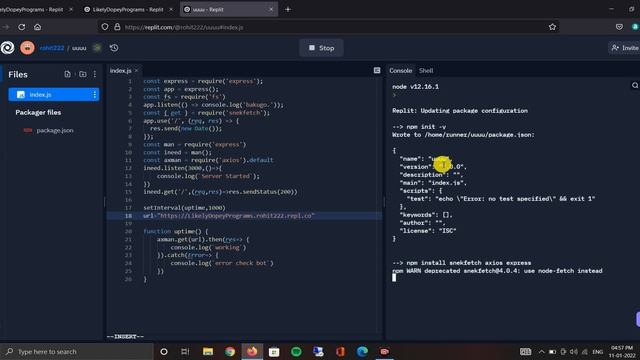This screenshot has height=360, width=640.
Task: Open Cortana circle on the taskbar
Action: [164, 351]
